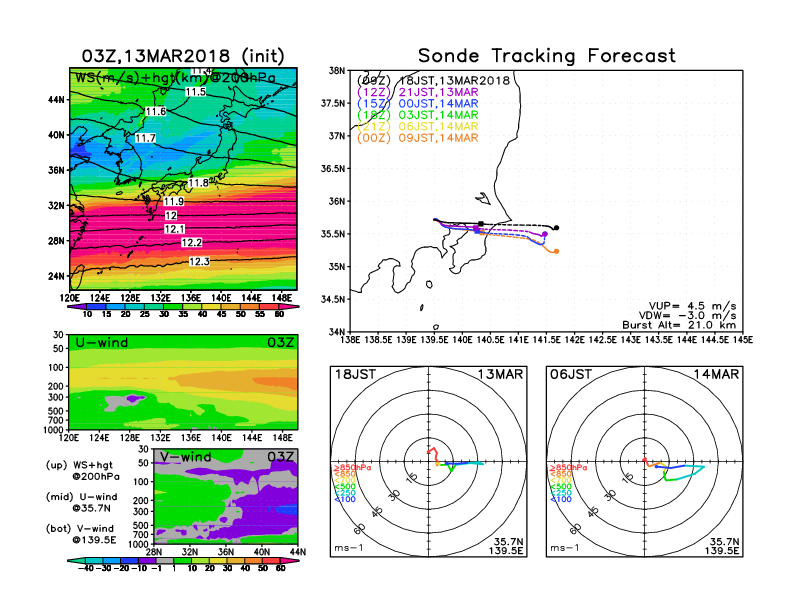The width and height of the screenshot is (792, 612).
Task: Click the orange landing dot of 00Z track
Action: [x=556, y=251]
